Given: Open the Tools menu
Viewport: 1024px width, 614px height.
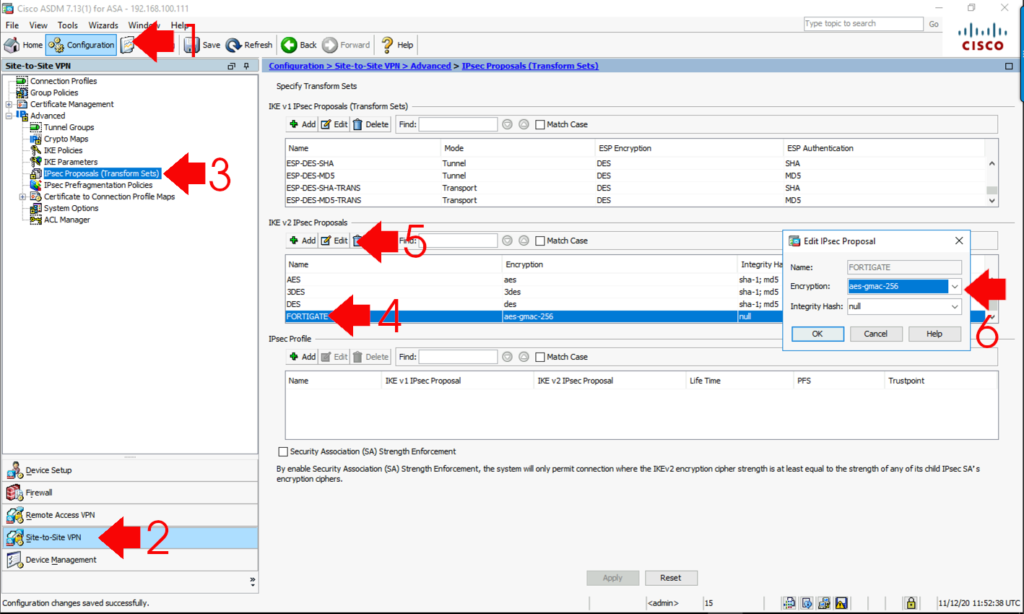Looking at the screenshot, I should point(68,25).
